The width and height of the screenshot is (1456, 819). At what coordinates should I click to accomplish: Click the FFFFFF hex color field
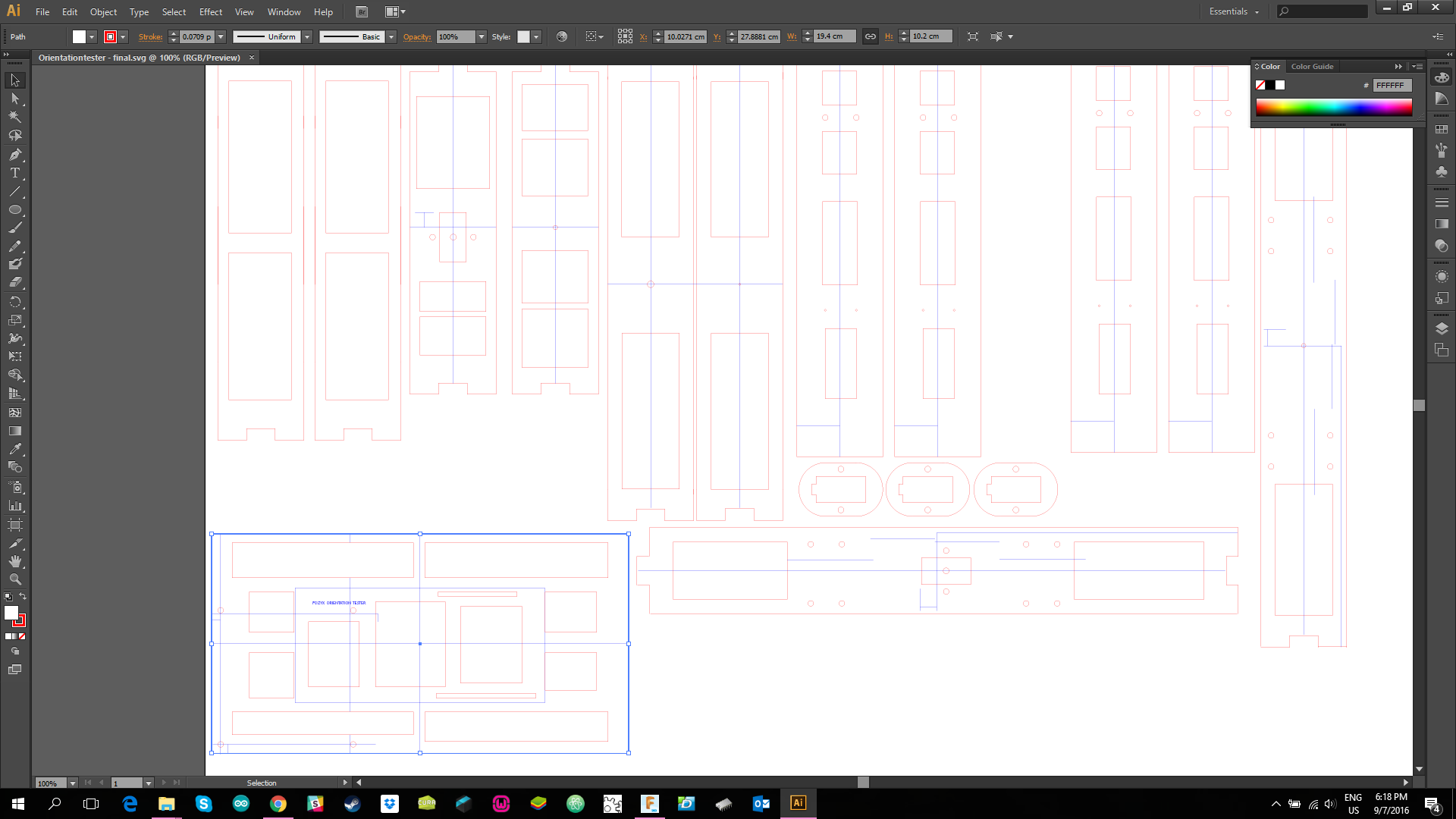coord(1392,86)
